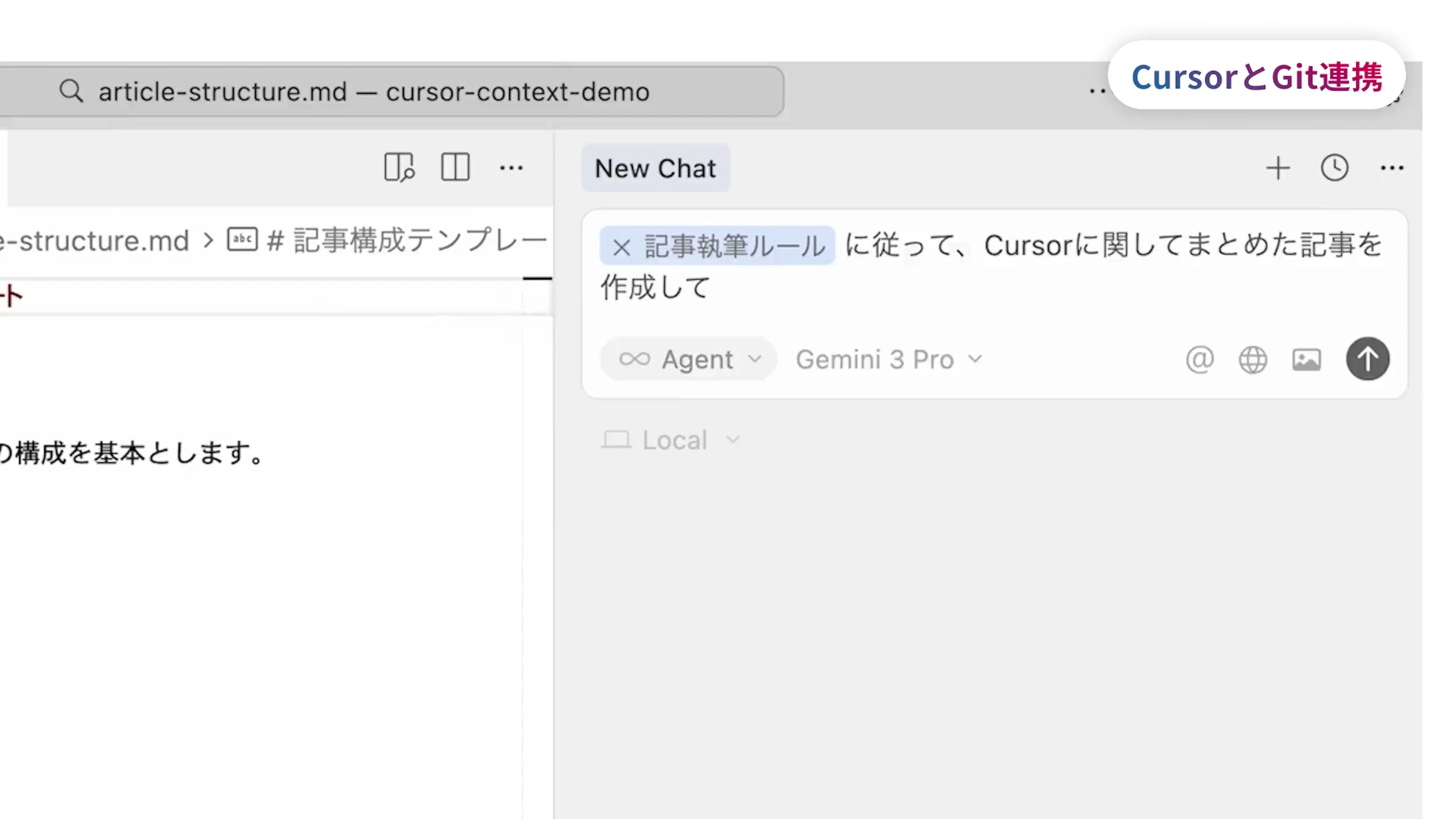The width and height of the screenshot is (1456, 819).
Task: Open the Gemini 3 Pro model selector
Action: 888,359
